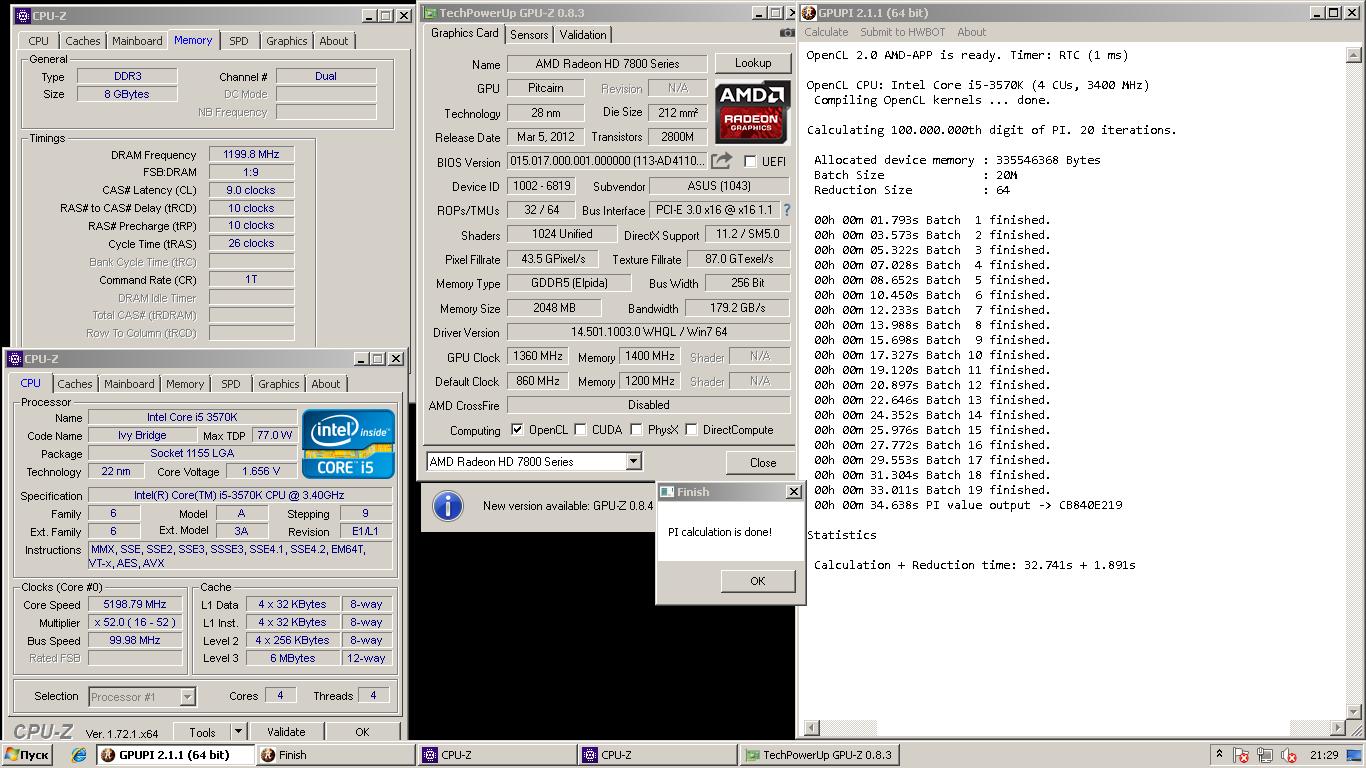Toggle the OpenCL checkbox
Viewport: 1366px width, 768px height.
pos(517,430)
